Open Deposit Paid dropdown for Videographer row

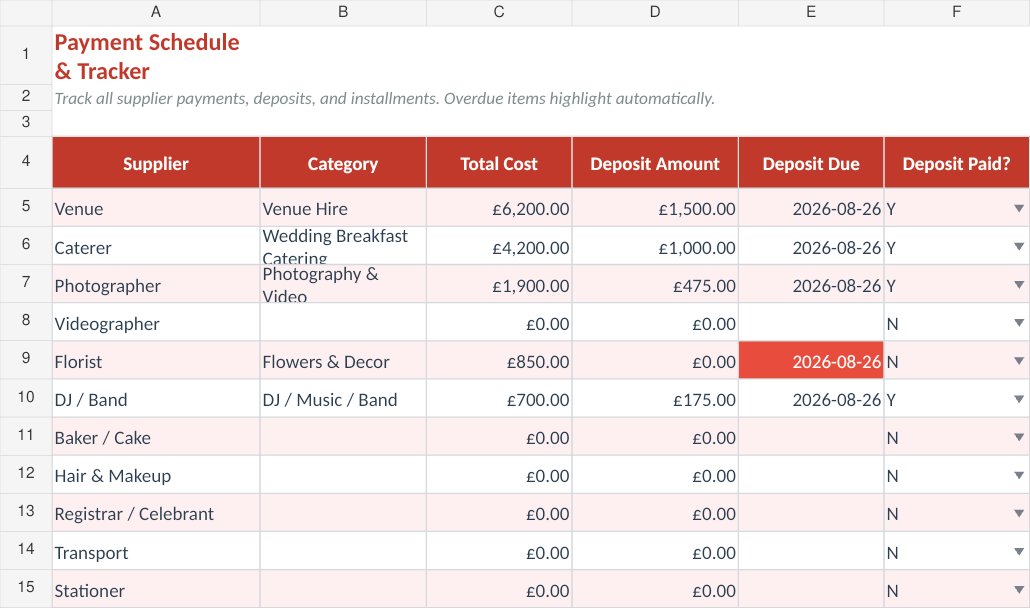click(1019, 322)
